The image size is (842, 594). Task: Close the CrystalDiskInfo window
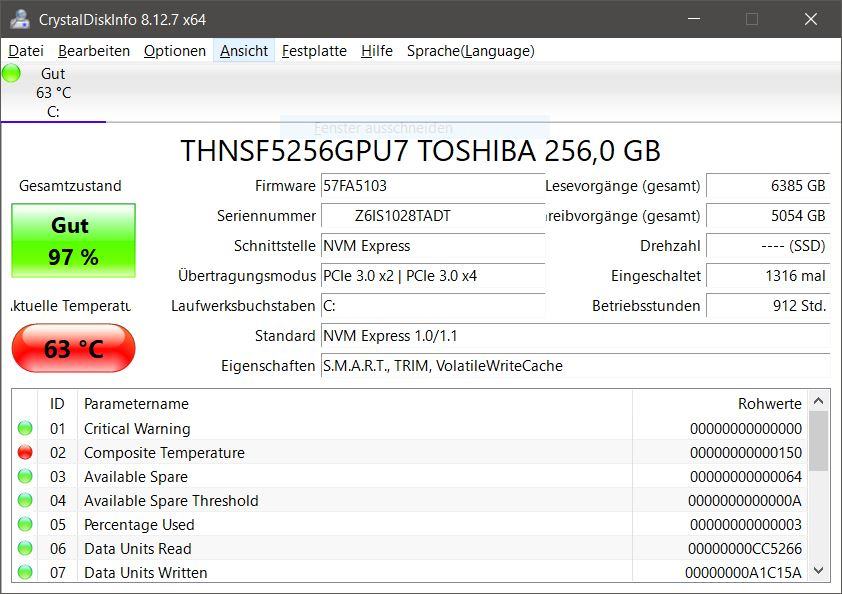[811, 19]
